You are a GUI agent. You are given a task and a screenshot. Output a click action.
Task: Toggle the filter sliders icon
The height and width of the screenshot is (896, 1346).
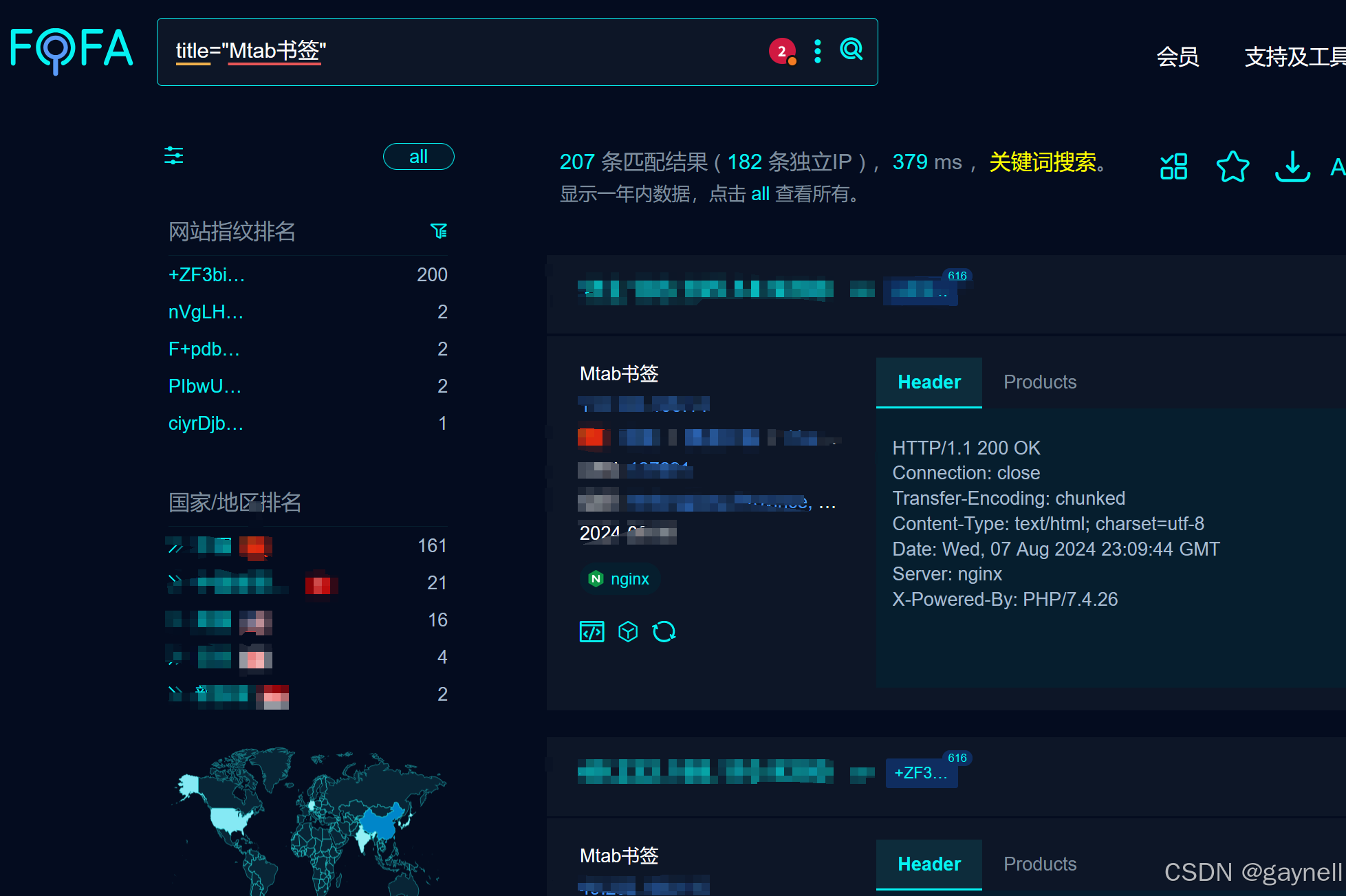[174, 155]
